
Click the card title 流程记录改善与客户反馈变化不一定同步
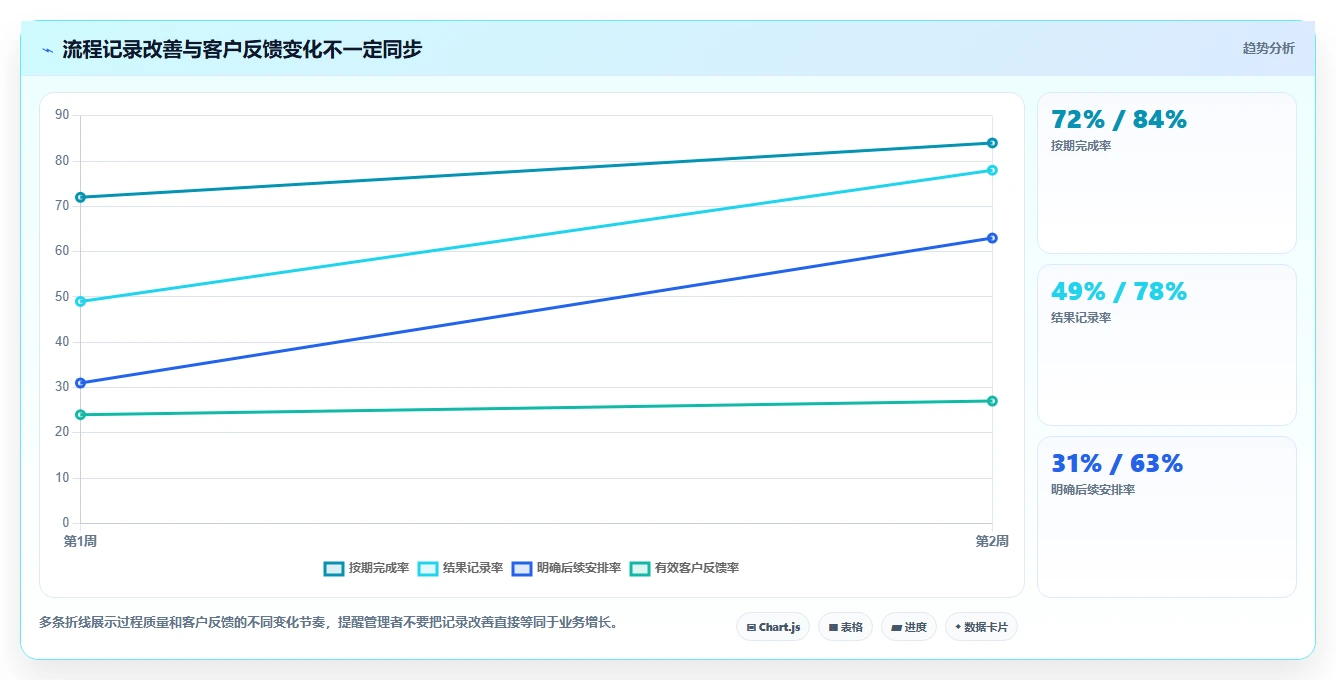(242, 49)
